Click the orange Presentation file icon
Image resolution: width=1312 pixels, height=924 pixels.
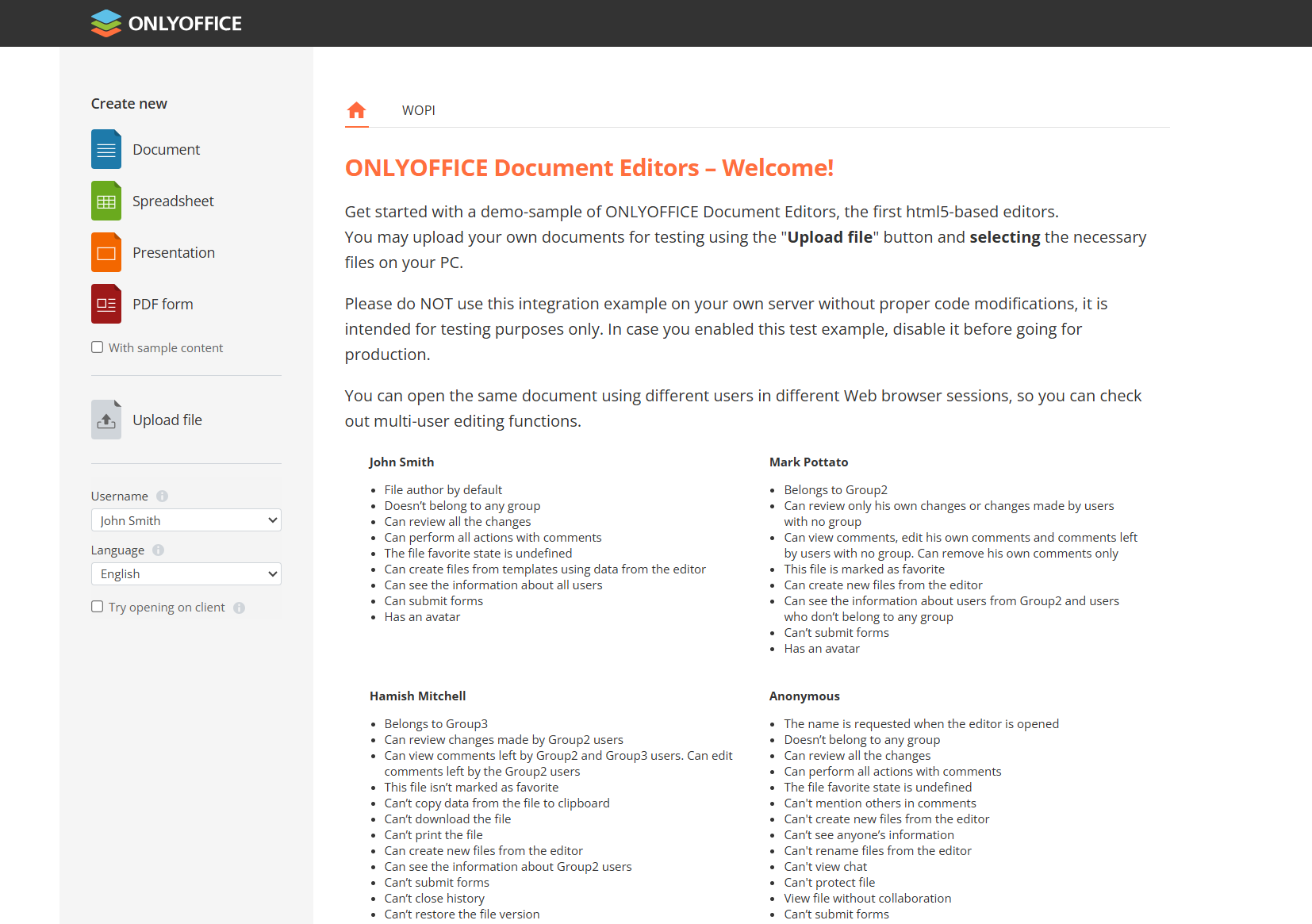106,252
